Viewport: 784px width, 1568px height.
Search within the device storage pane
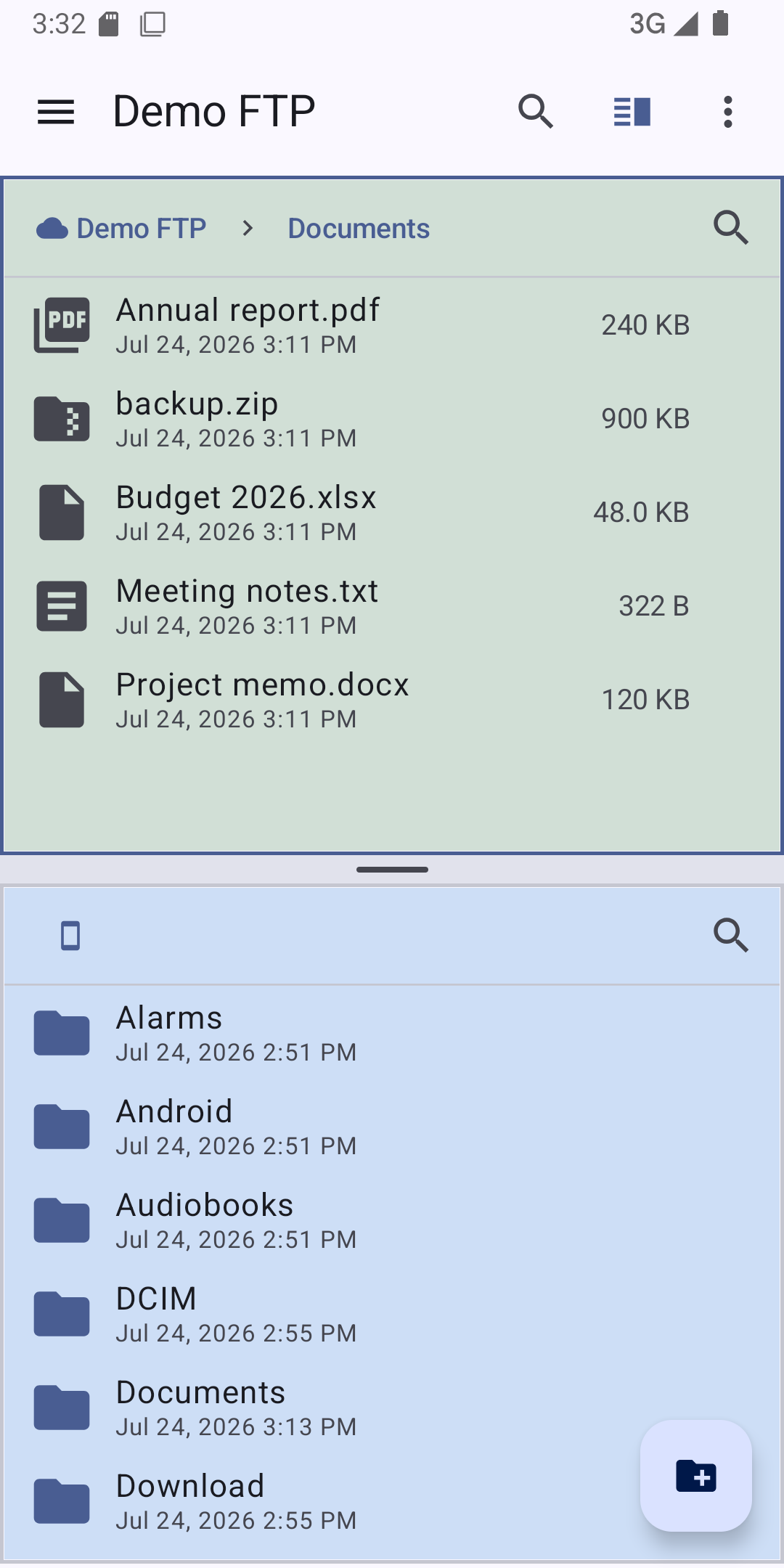[731, 935]
